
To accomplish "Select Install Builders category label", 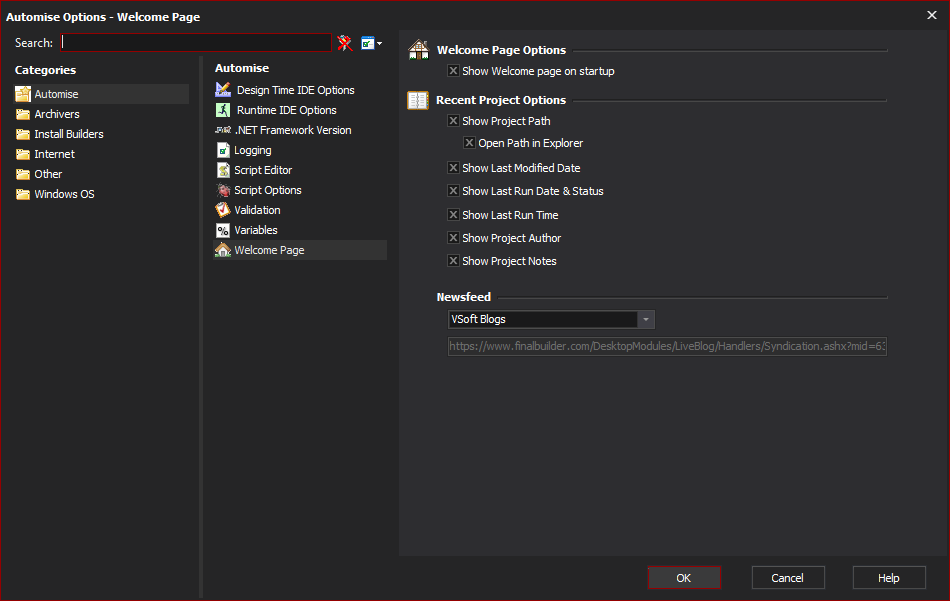I will point(69,134).
